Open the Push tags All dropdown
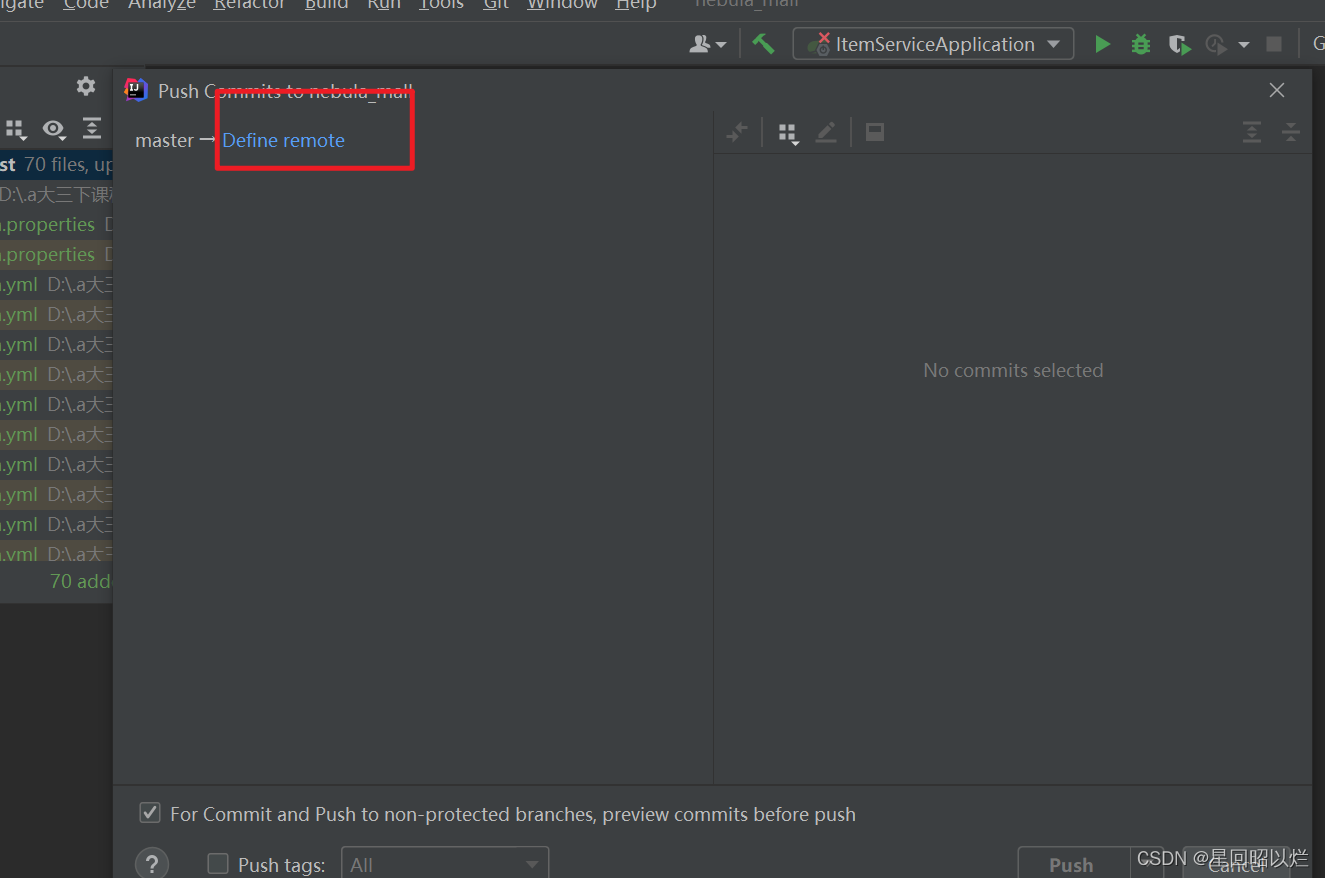This screenshot has width=1325, height=878. click(x=445, y=864)
